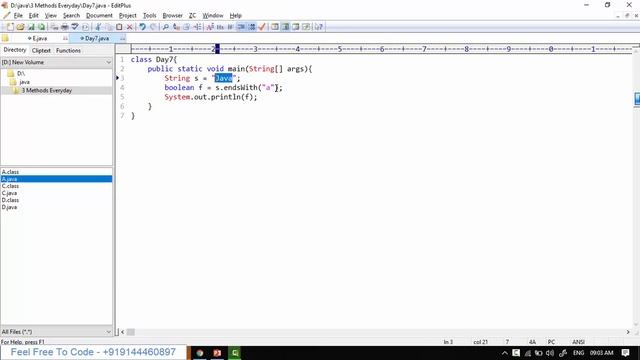Open the Window menu
Image resolution: width=640 pixels, height=360 pixels.
(x=213, y=16)
